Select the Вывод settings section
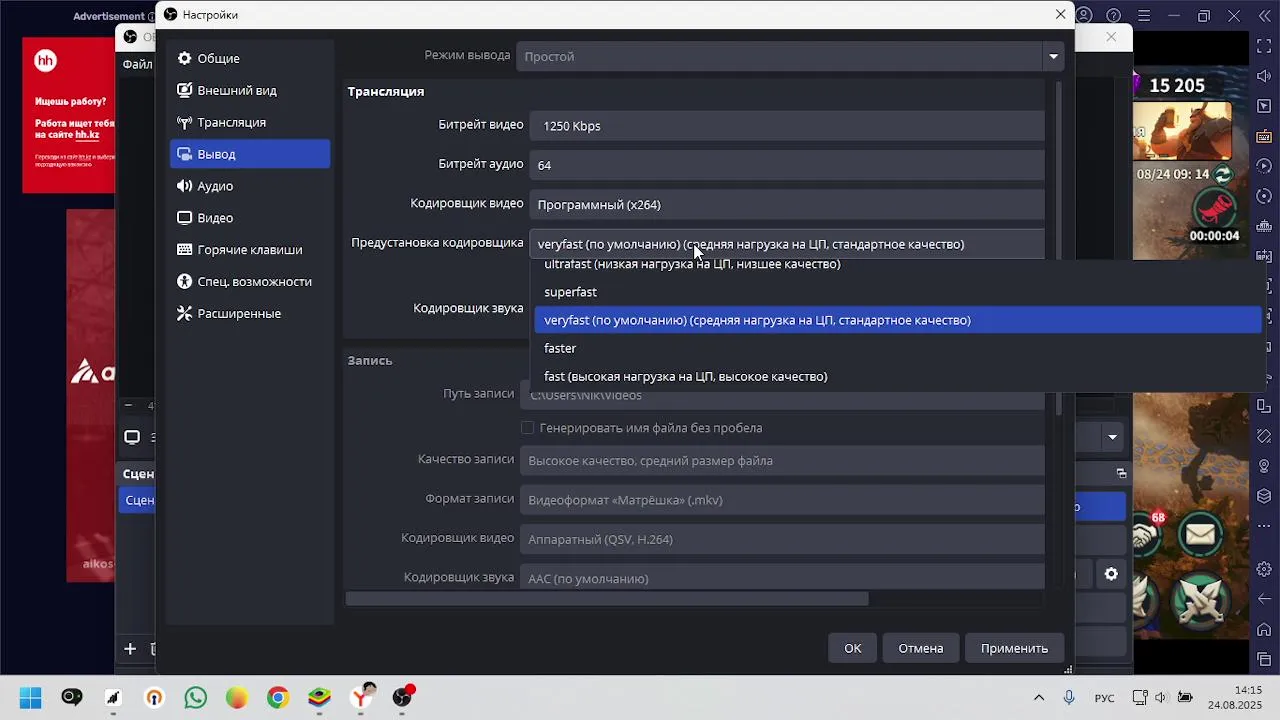 pyautogui.click(x=250, y=154)
